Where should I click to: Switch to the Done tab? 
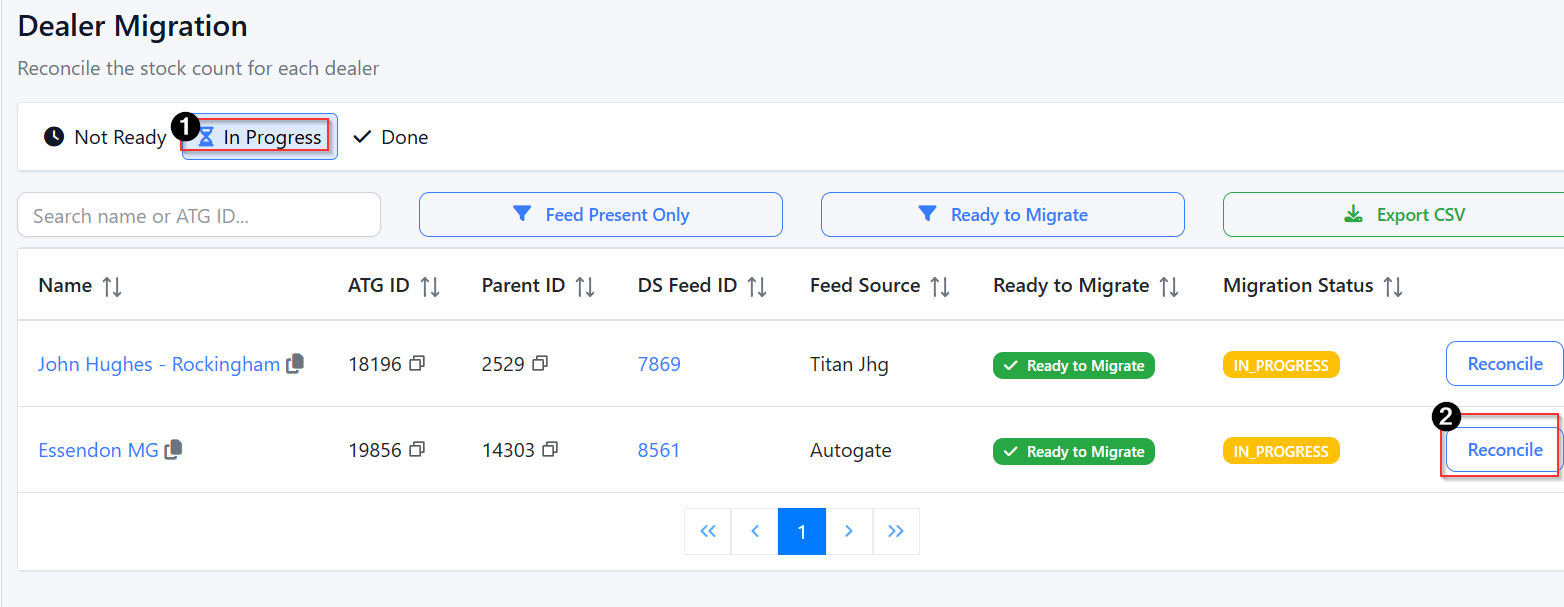click(391, 137)
